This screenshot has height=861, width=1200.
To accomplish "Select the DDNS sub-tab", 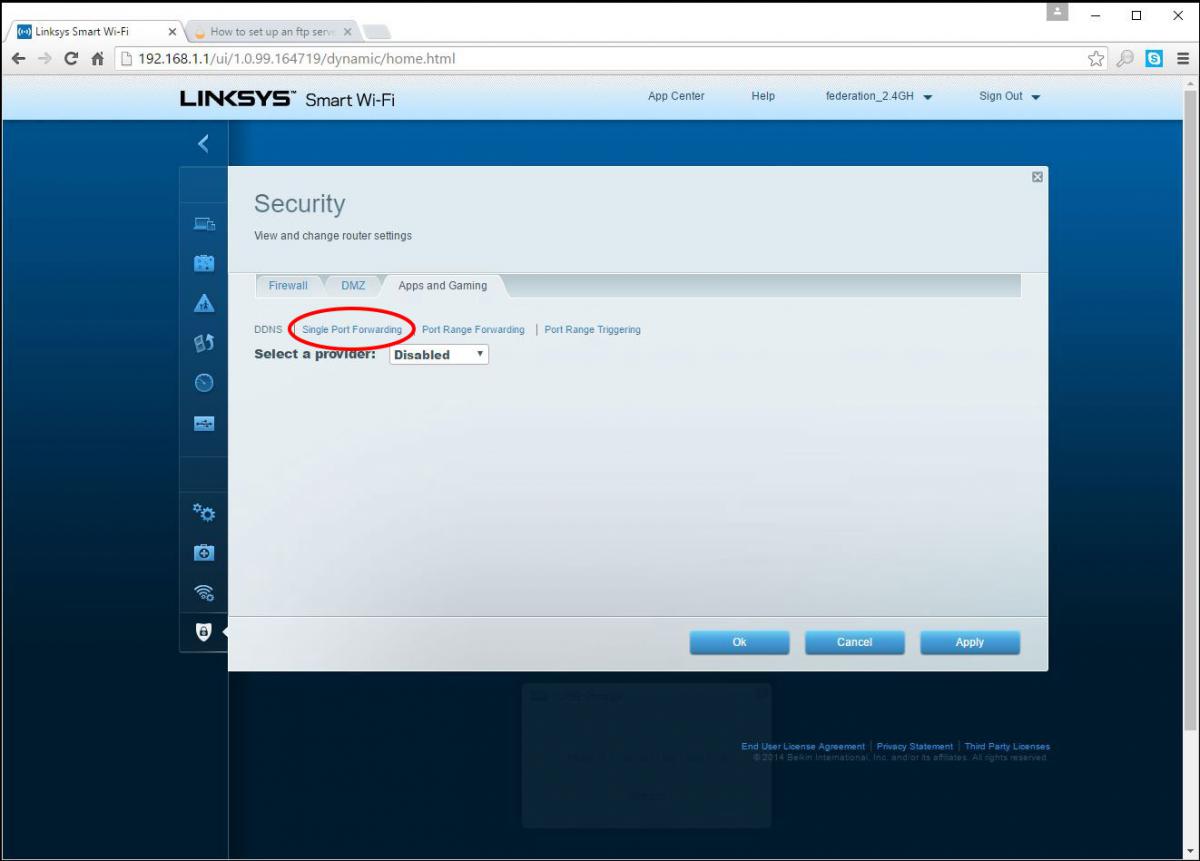I will click(x=268, y=330).
